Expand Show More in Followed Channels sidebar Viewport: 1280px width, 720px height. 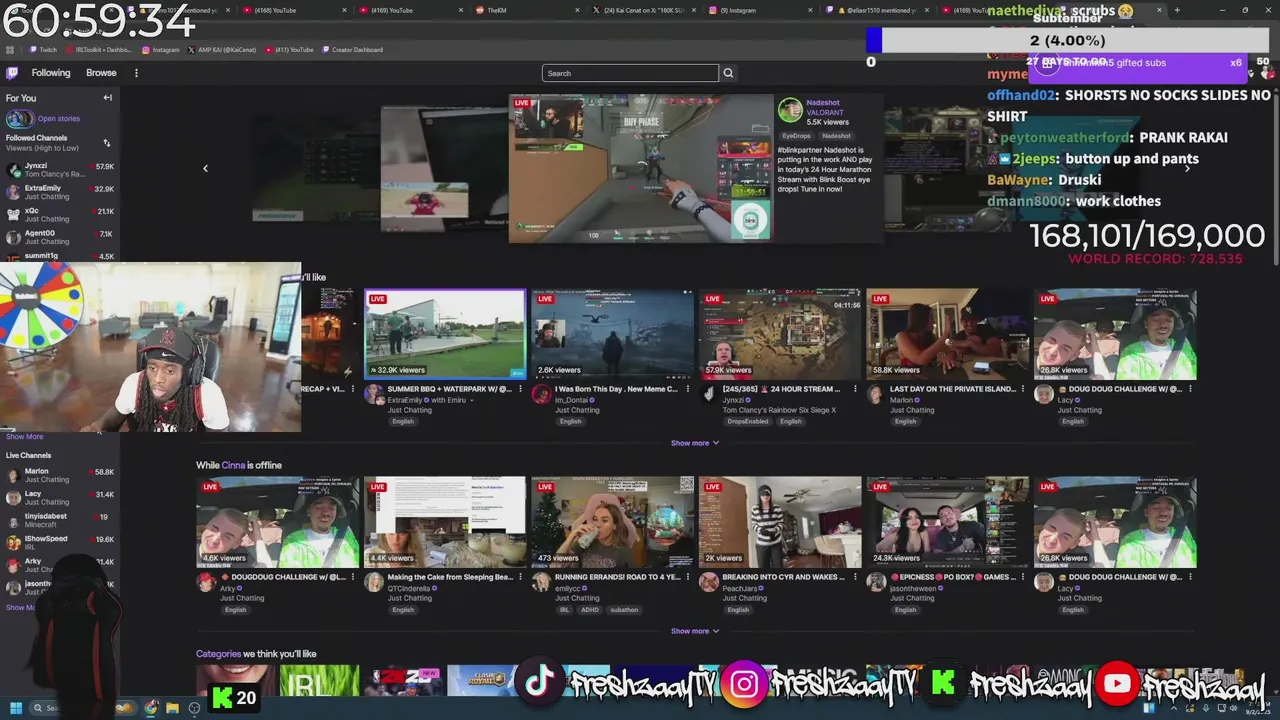coord(24,436)
